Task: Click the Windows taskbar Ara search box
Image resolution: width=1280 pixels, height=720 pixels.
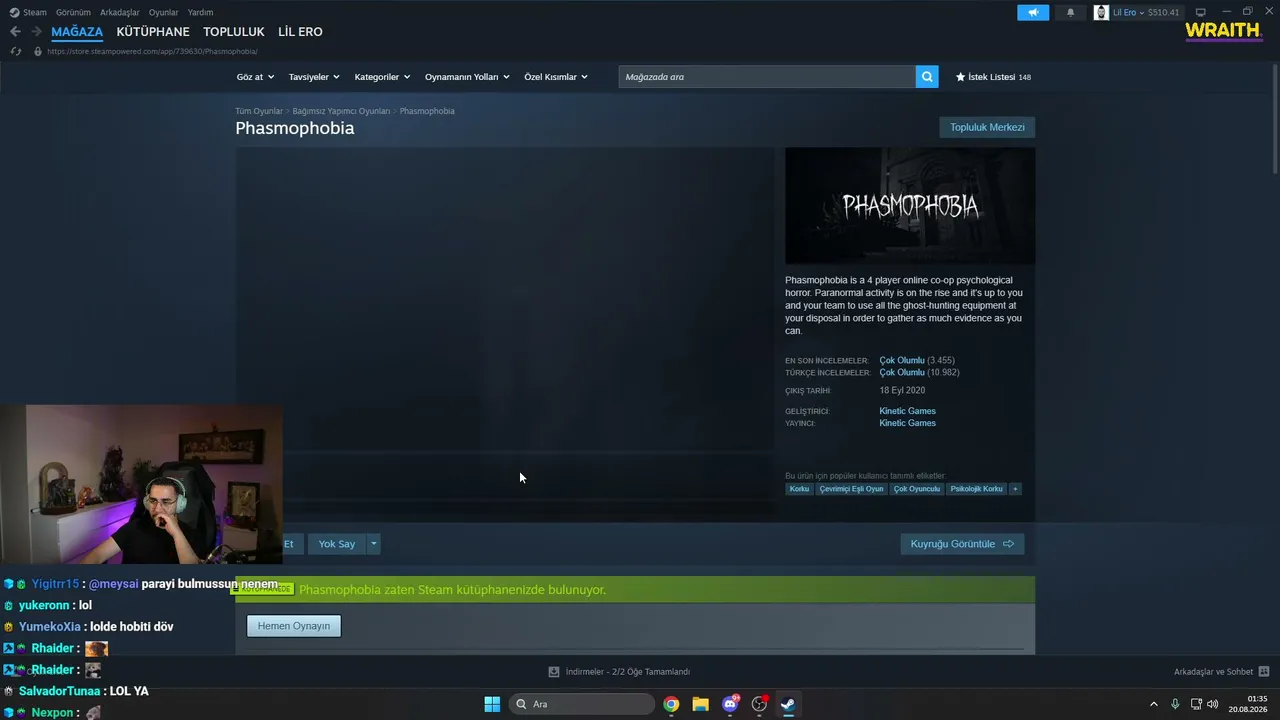Action: click(582, 704)
